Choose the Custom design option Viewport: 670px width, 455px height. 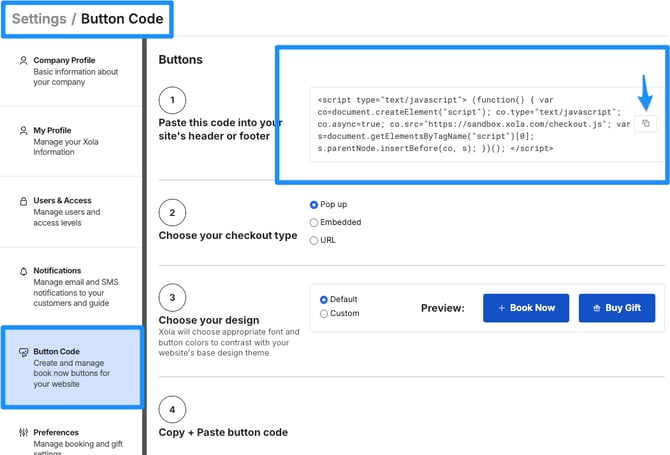click(x=324, y=314)
